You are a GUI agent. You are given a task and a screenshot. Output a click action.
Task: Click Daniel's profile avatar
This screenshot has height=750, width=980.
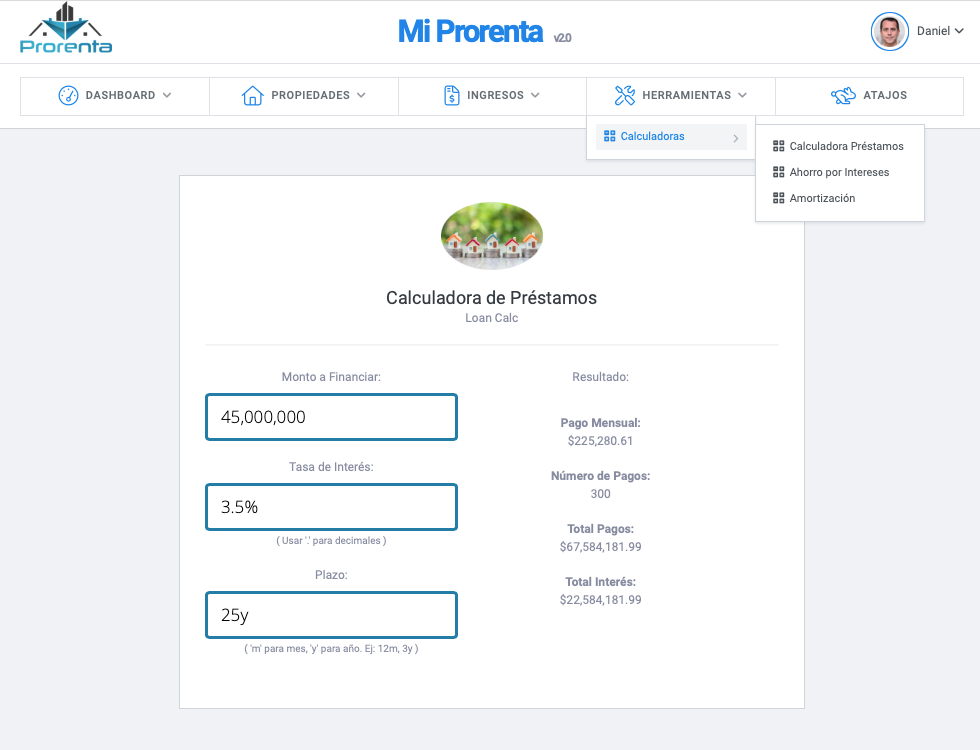(x=889, y=31)
